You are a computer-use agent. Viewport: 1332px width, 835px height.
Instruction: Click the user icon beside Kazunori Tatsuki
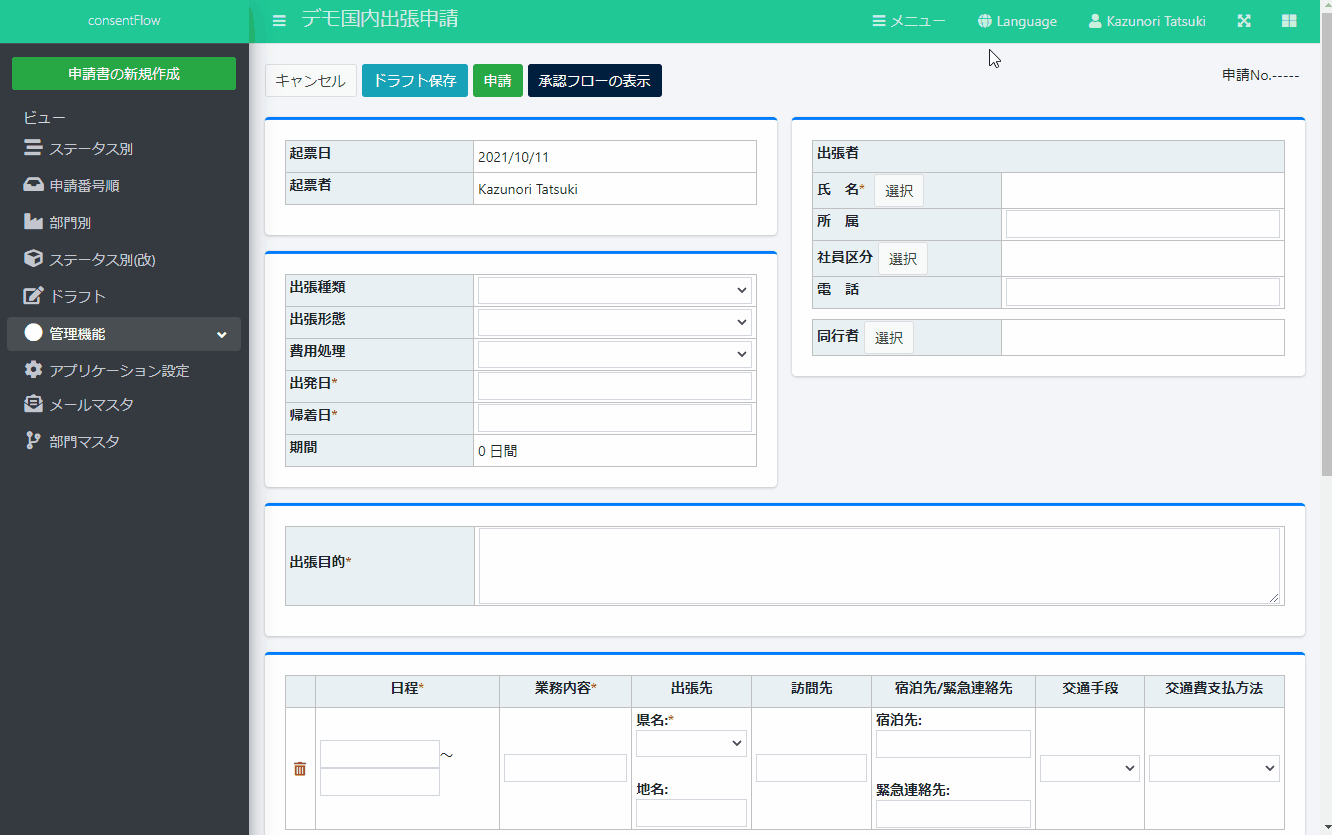click(x=1095, y=21)
